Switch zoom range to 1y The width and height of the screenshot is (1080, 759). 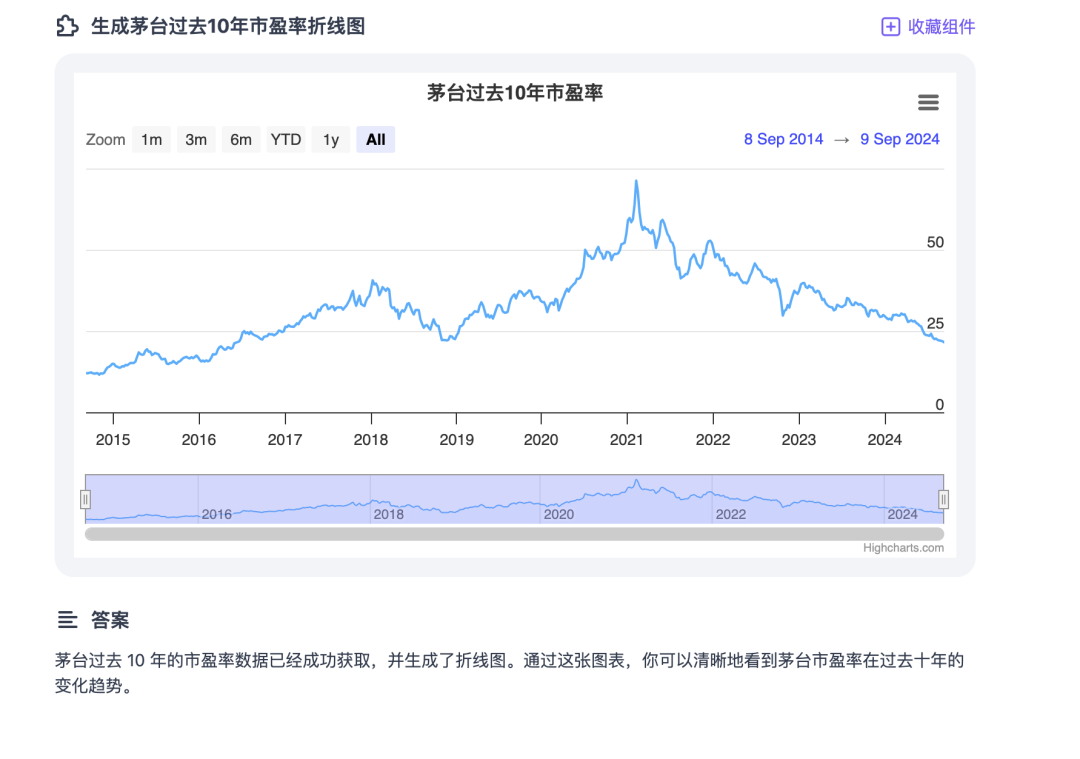(331, 140)
